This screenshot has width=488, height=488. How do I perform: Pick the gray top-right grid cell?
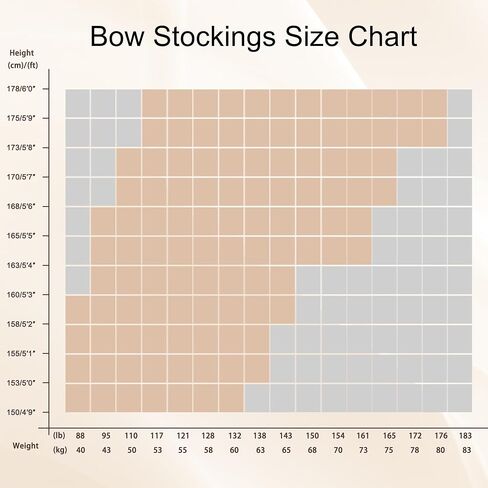point(460,103)
